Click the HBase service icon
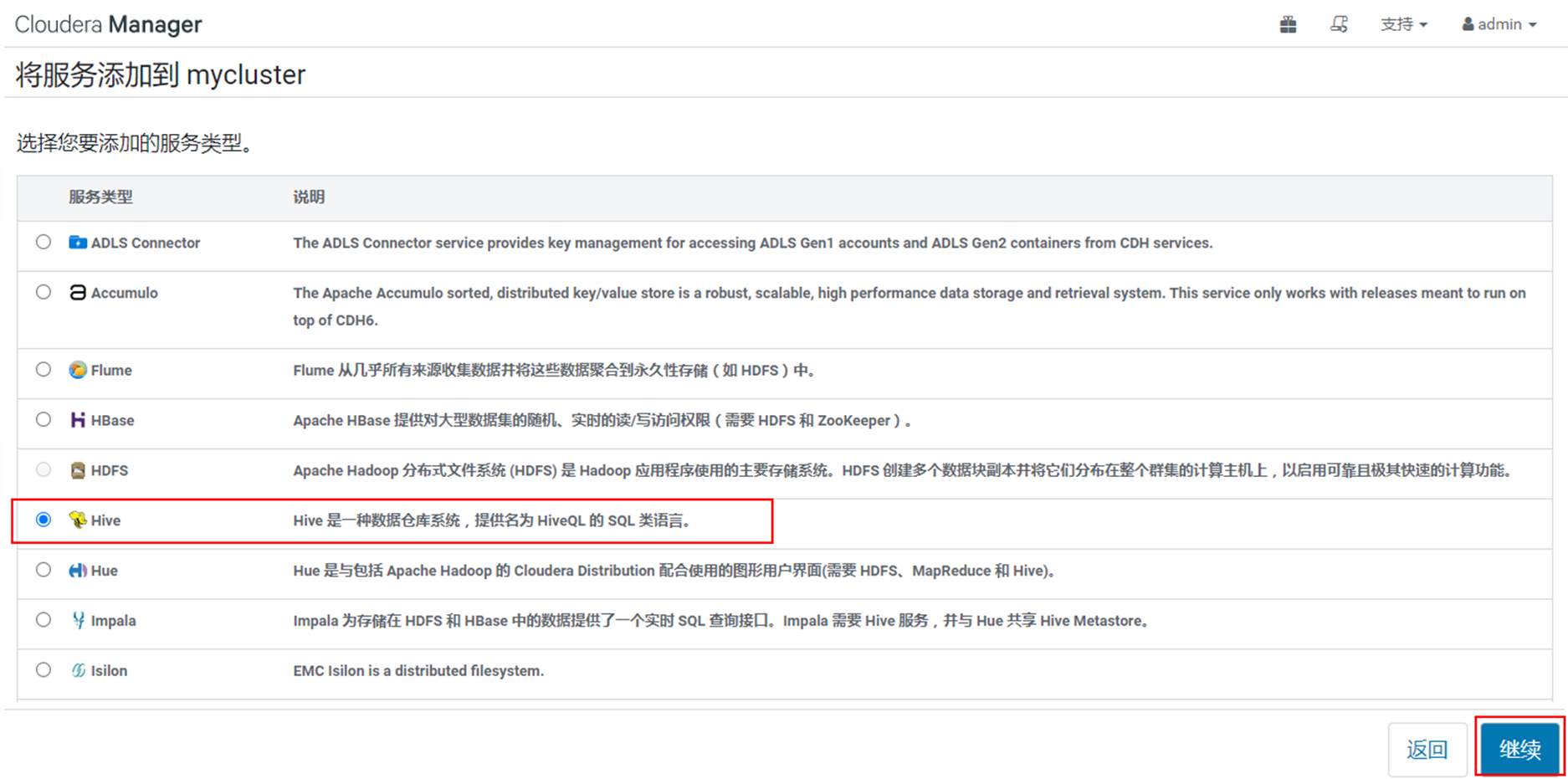This screenshot has width=1568, height=779. click(x=78, y=420)
